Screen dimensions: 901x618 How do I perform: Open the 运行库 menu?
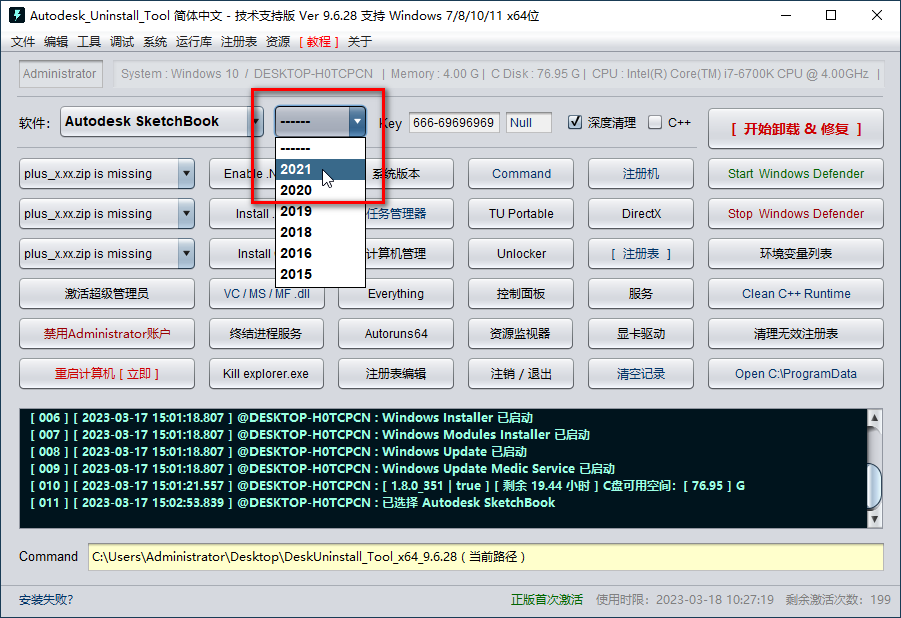(x=194, y=42)
